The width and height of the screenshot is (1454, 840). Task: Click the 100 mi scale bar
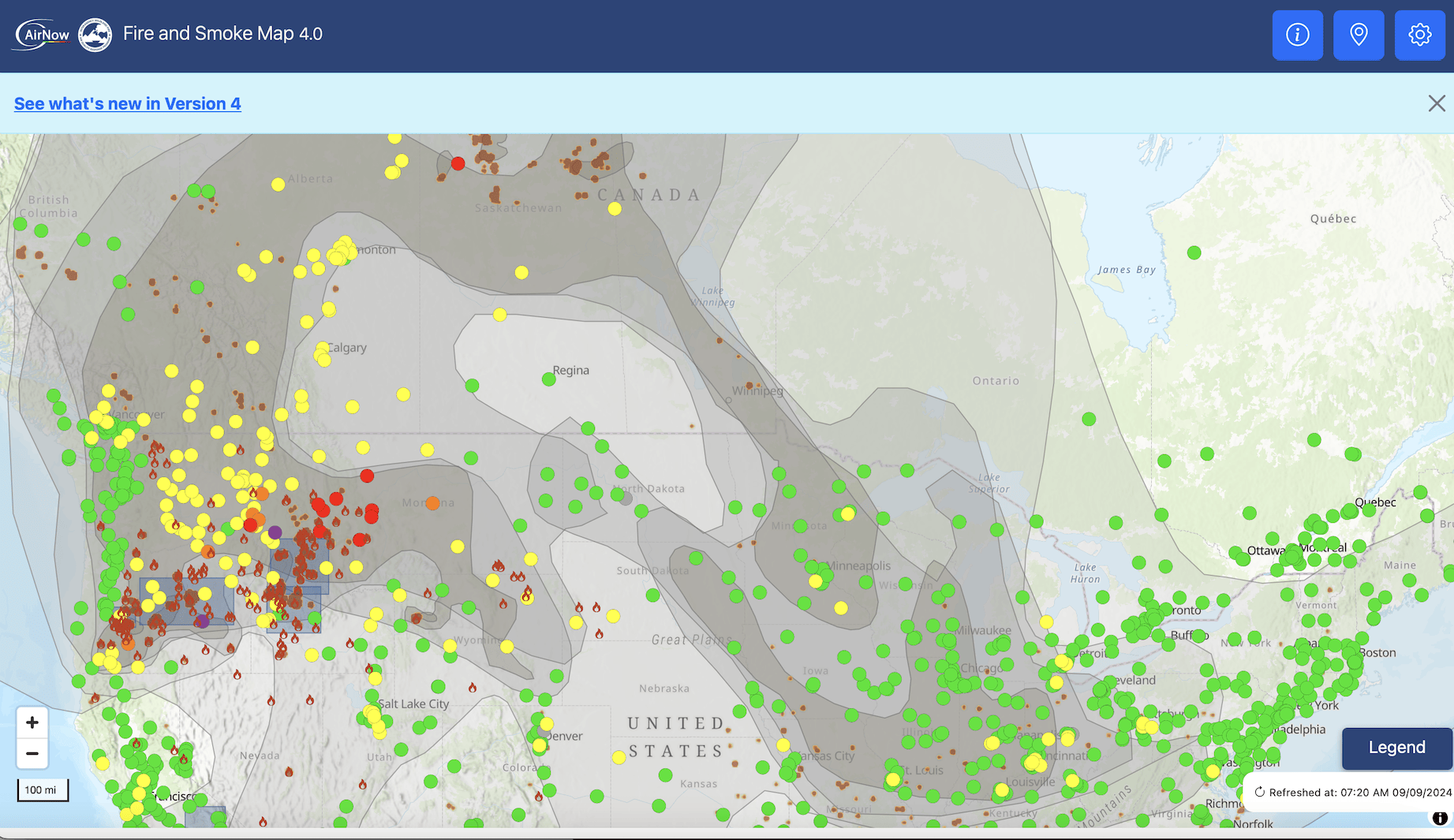pos(43,790)
